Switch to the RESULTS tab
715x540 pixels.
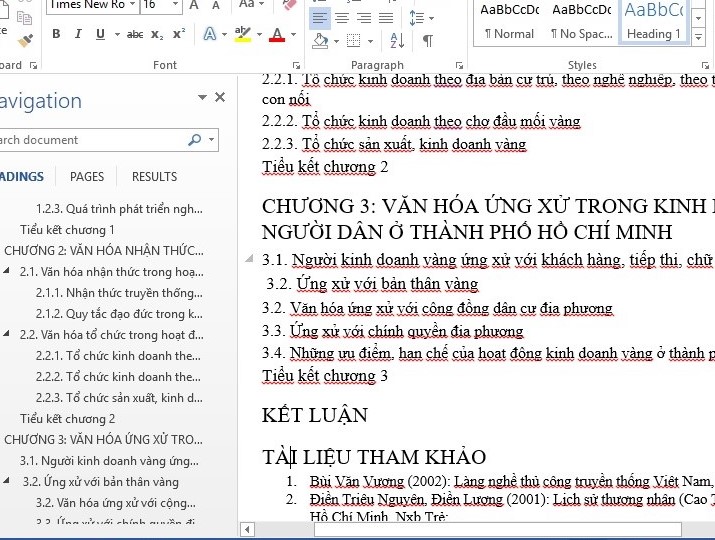[154, 177]
